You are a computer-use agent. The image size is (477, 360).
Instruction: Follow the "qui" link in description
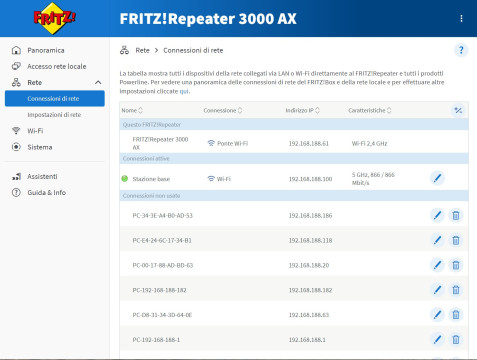[x=184, y=91]
